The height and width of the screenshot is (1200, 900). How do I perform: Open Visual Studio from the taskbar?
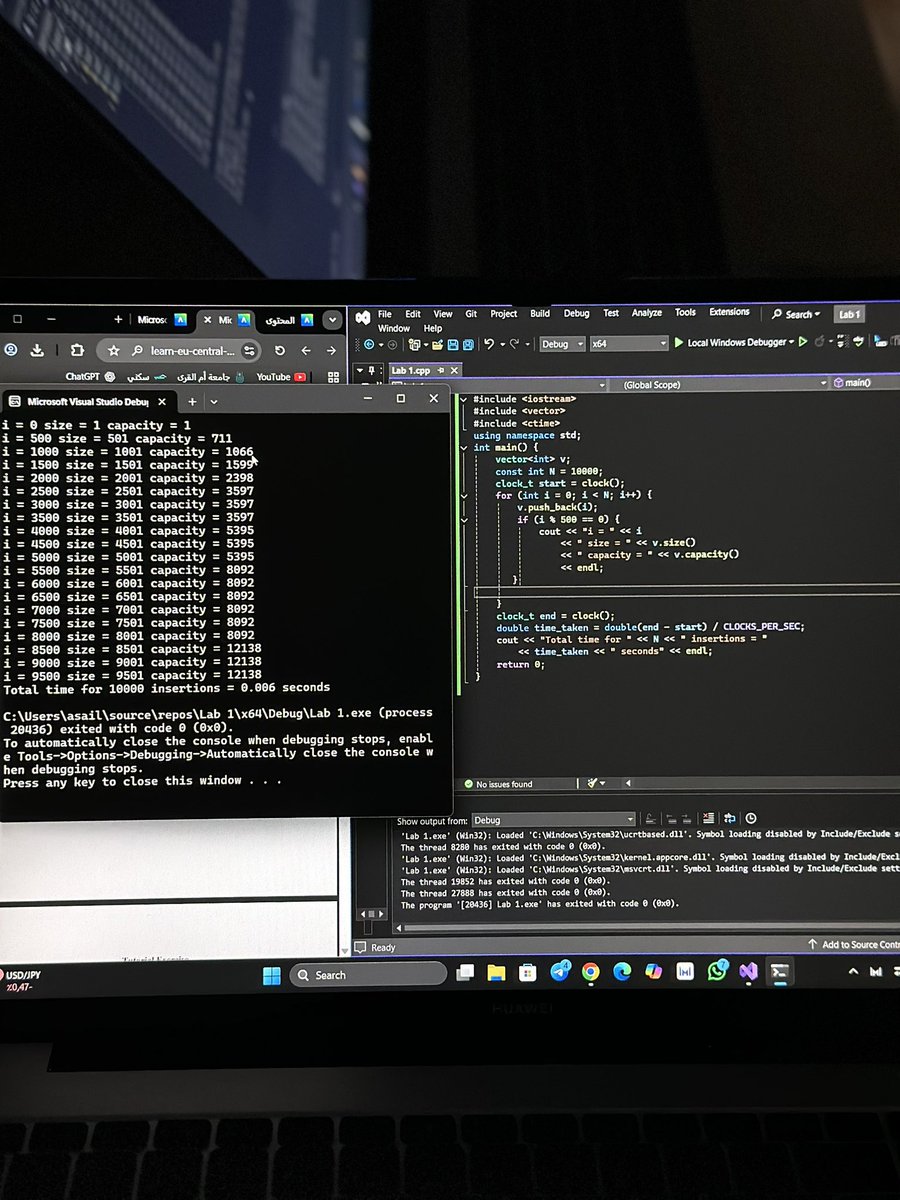pos(749,971)
